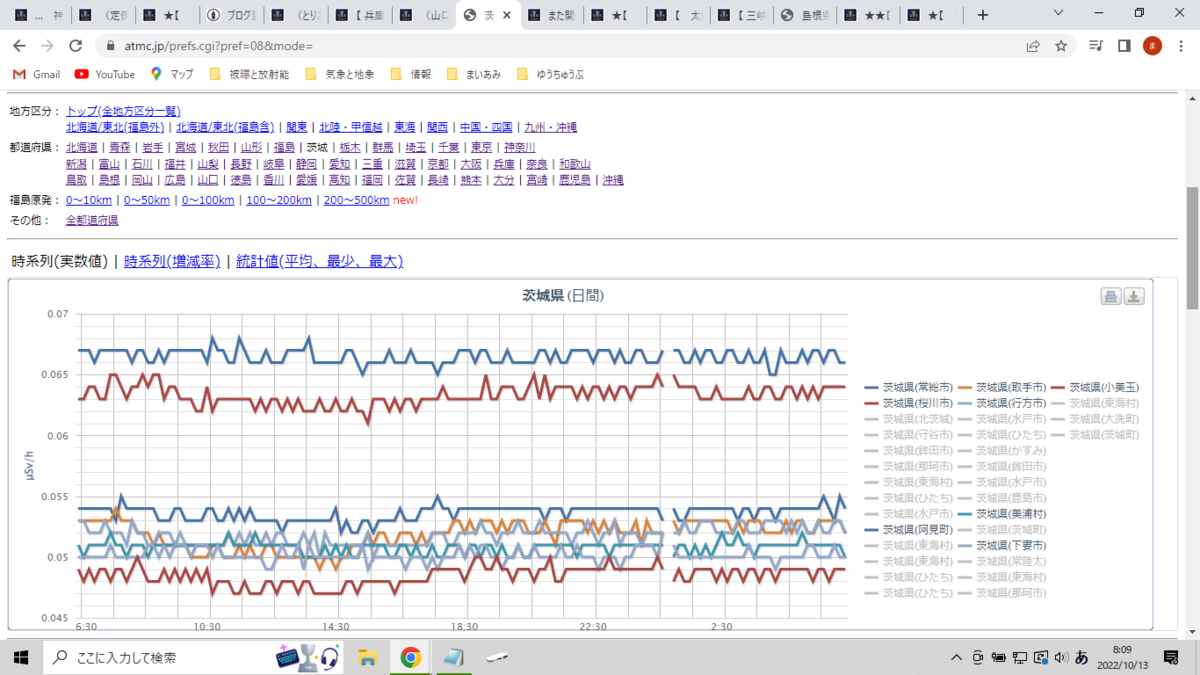Print the Ibaraki chart
Screen dimensions: 1200x675
[x=1111, y=297]
